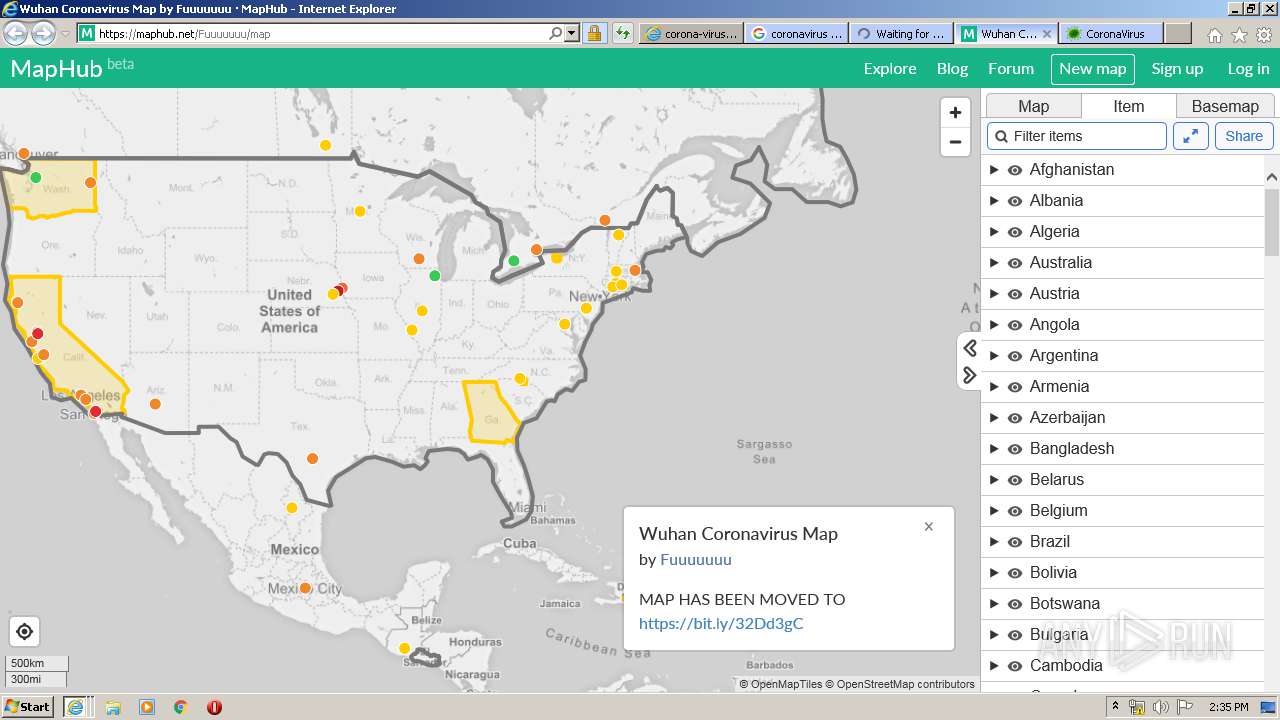Image resolution: width=1280 pixels, height=720 pixels.
Task: Click the Share button
Action: click(x=1244, y=136)
